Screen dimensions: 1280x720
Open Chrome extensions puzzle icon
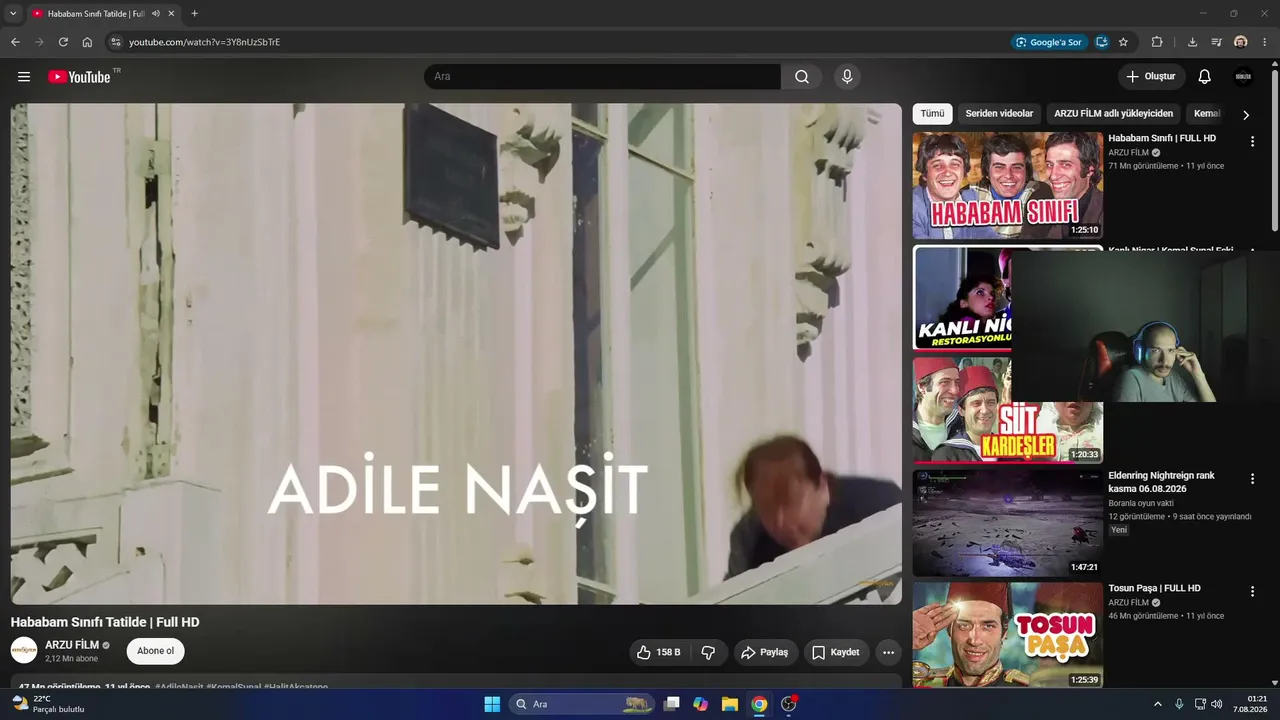[x=1157, y=42]
